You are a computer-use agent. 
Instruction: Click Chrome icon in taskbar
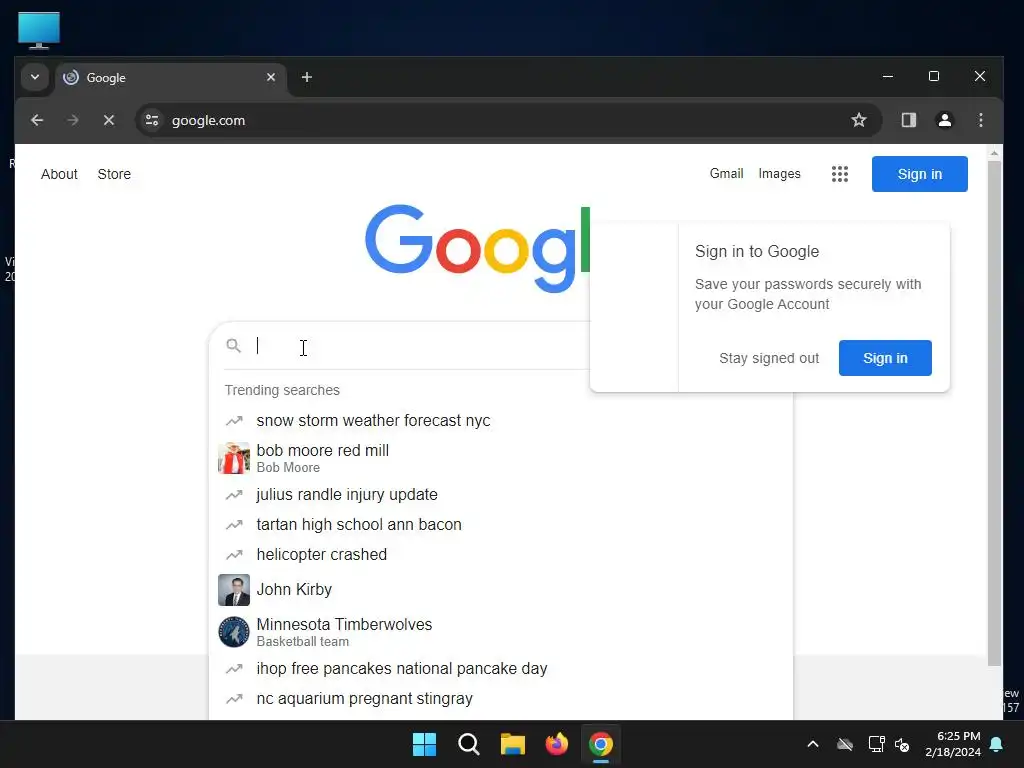pos(601,744)
